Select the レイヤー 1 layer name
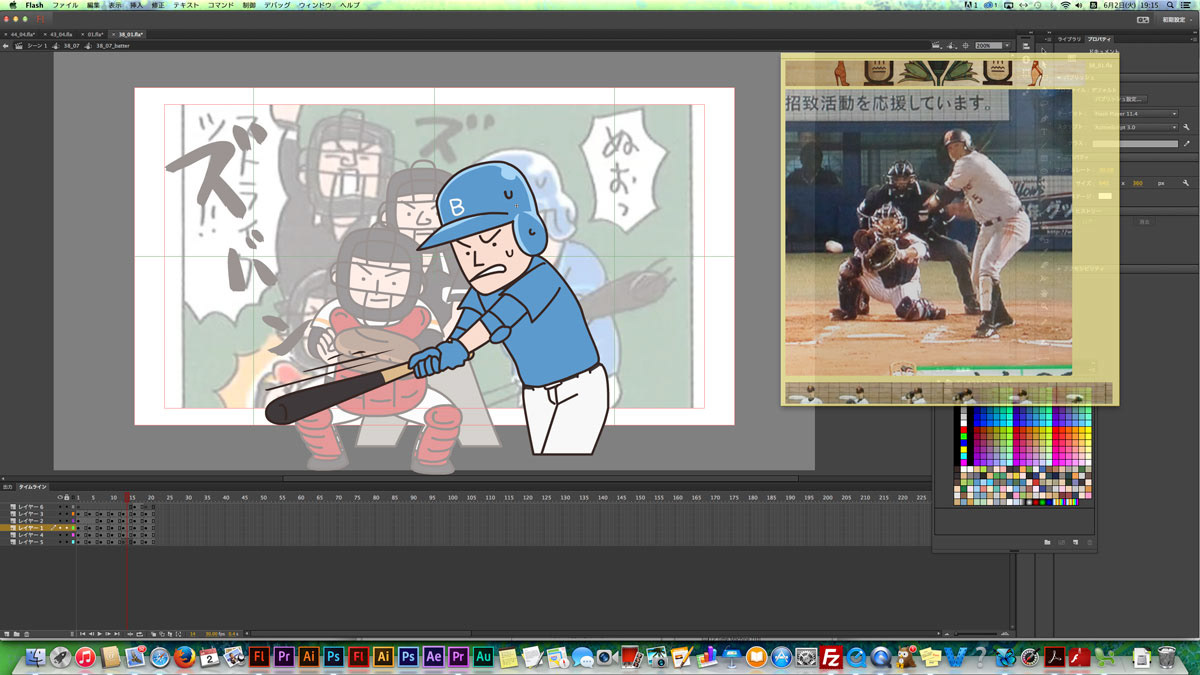This screenshot has width=1200, height=675. click(30, 528)
